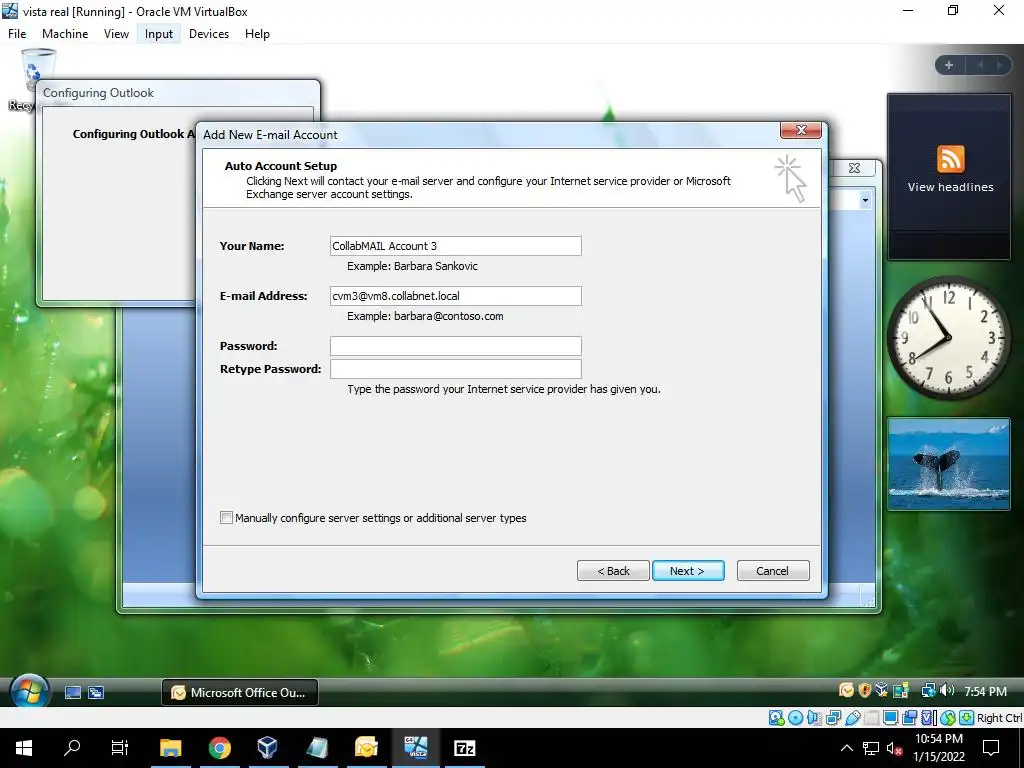Click VirtualBox display indicator
1024x768 pixels.
point(890,718)
